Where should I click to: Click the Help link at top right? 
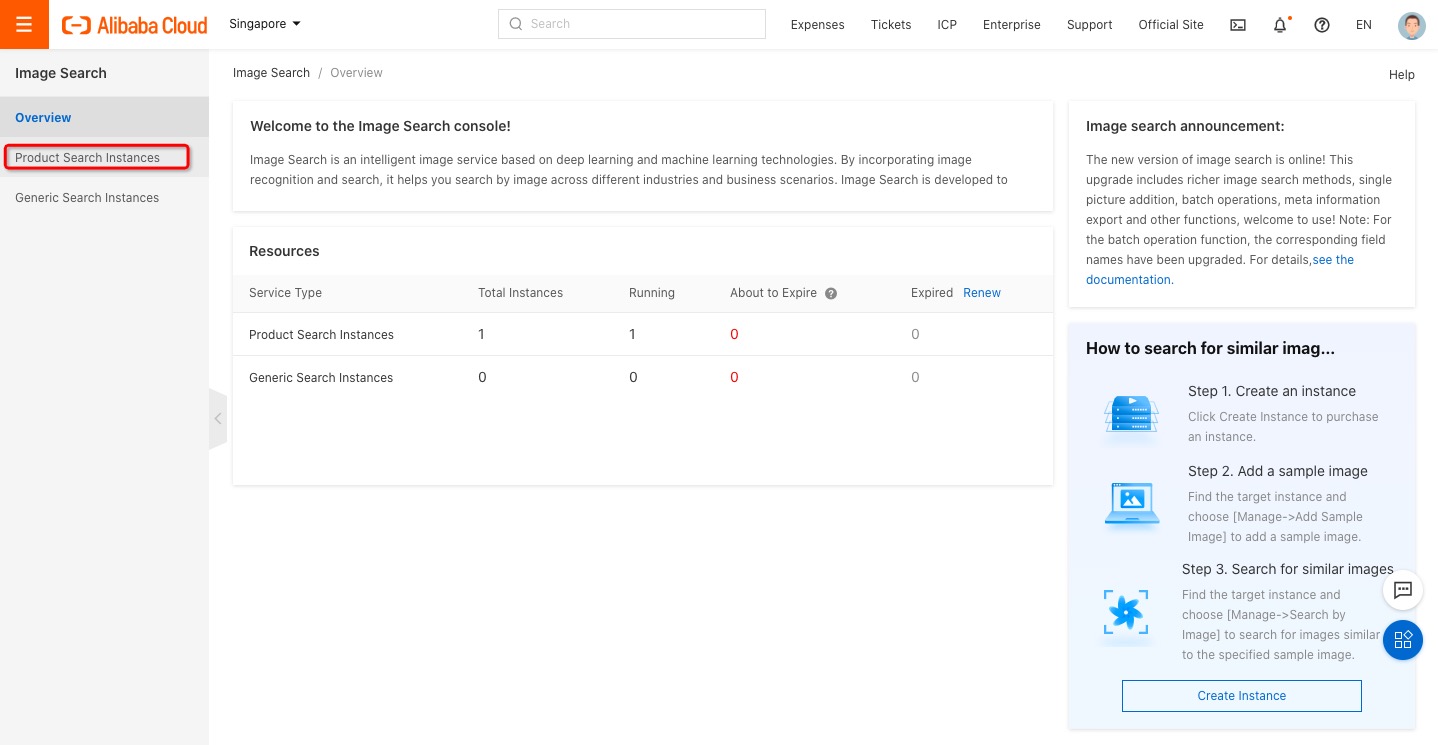(x=1402, y=74)
